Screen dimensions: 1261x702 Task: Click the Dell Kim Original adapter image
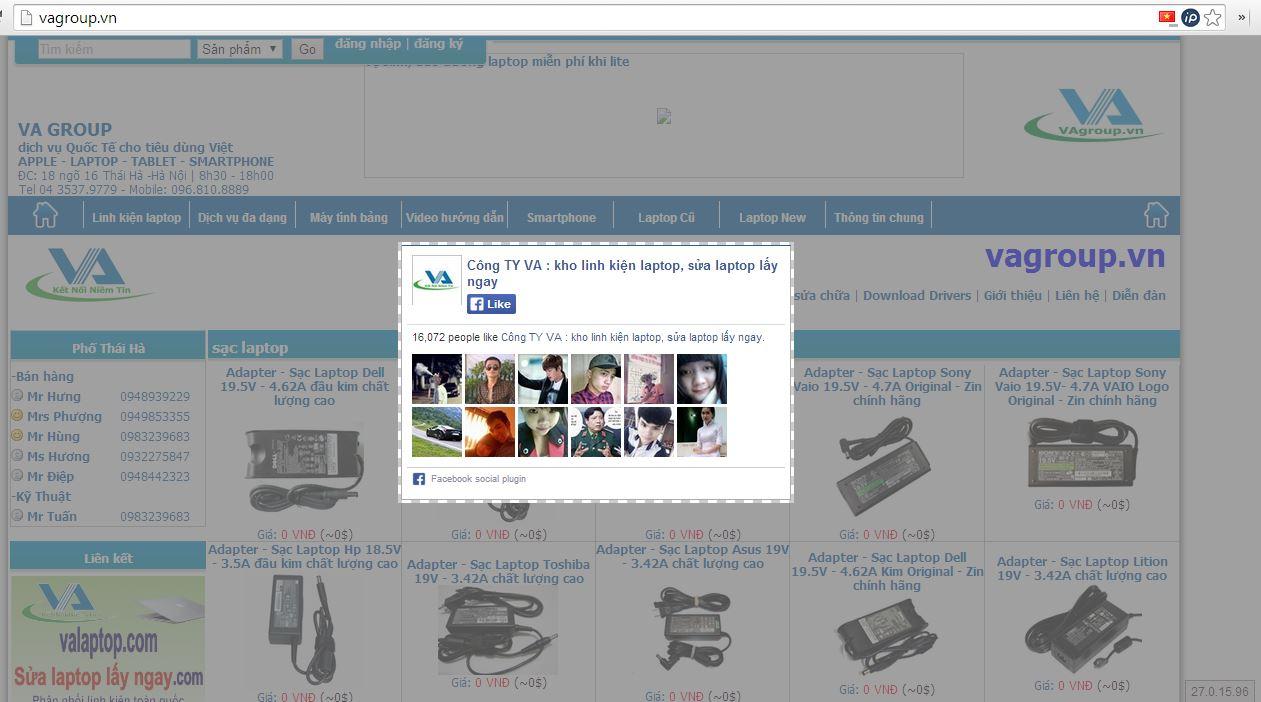pyautogui.click(x=887, y=637)
